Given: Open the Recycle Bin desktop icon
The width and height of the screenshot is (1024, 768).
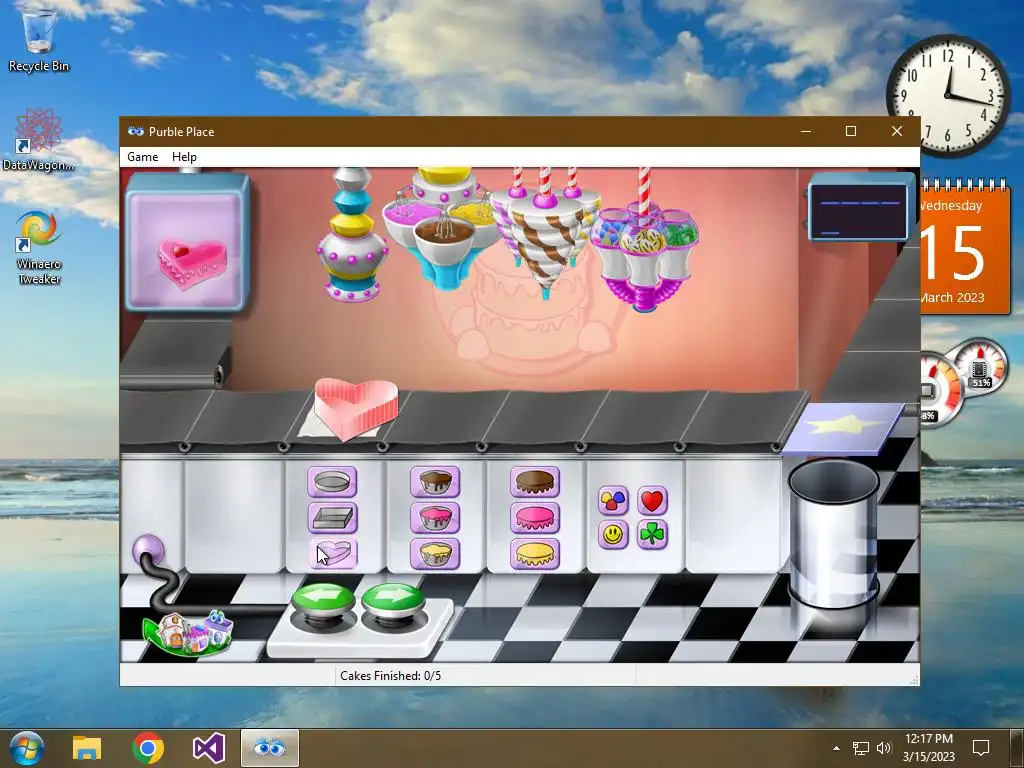Looking at the screenshot, I should tap(39, 39).
